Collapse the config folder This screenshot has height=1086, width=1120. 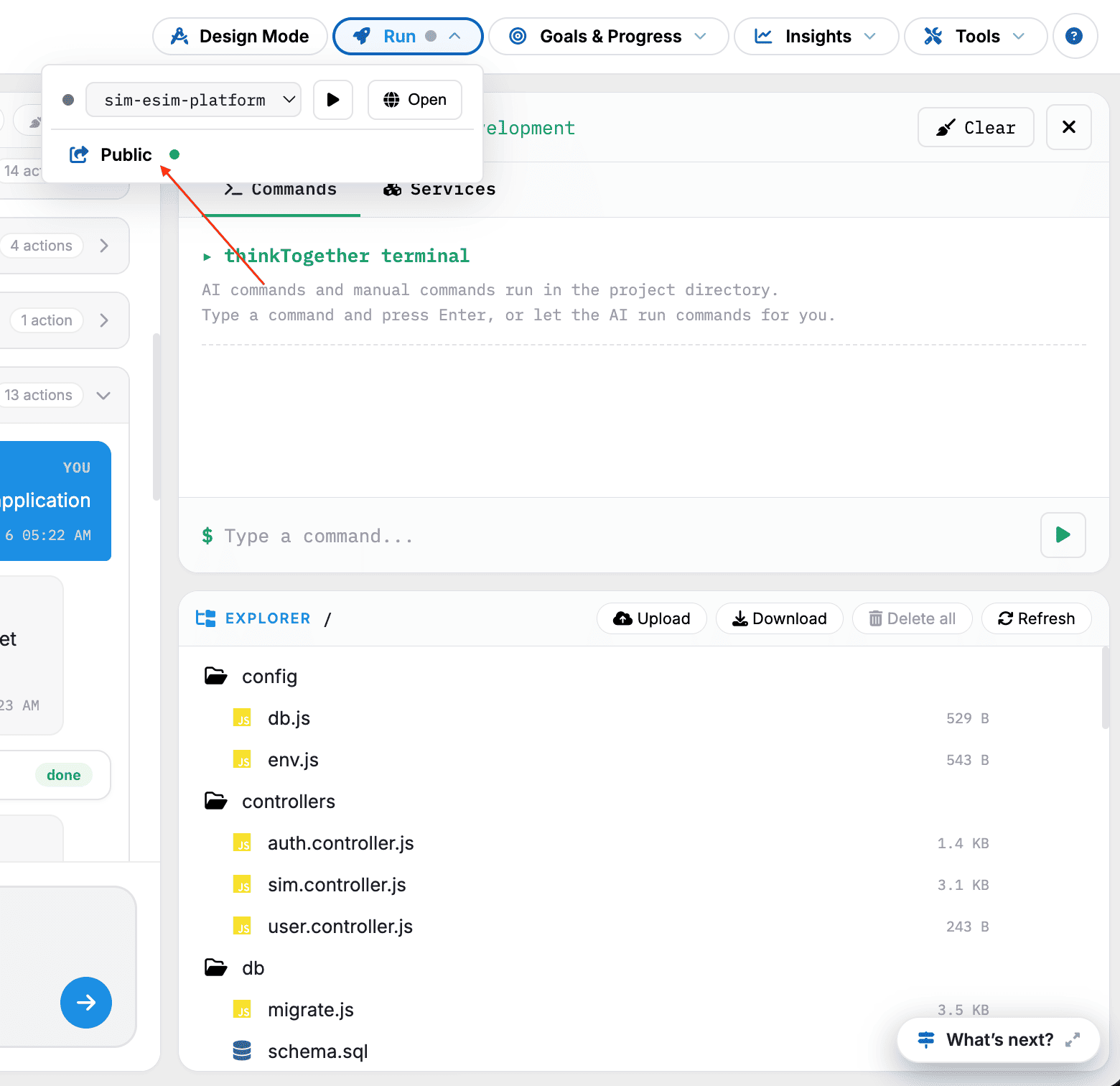click(216, 677)
